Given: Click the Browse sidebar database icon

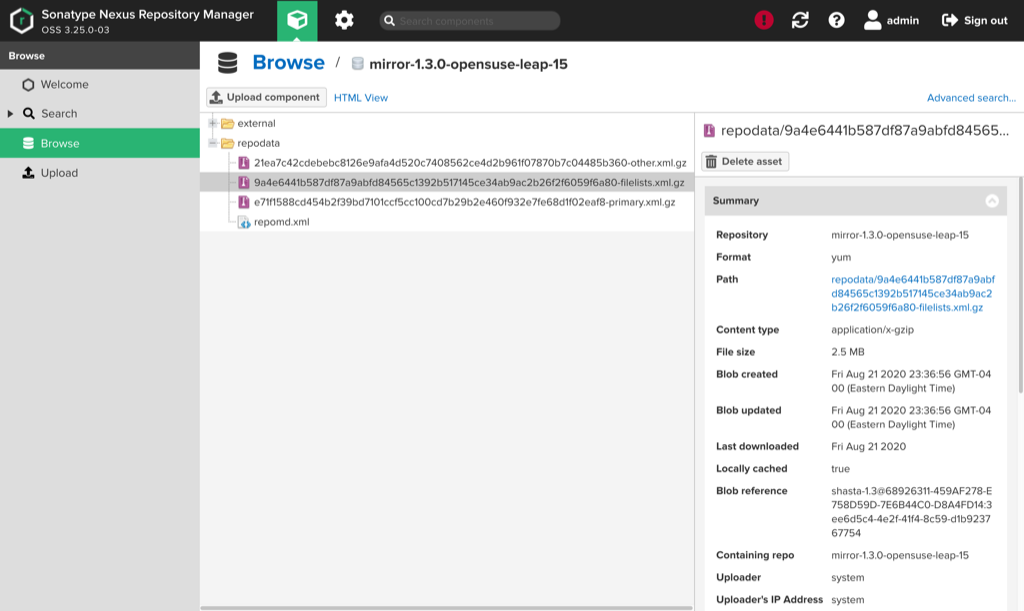Looking at the screenshot, I should (28, 143).
